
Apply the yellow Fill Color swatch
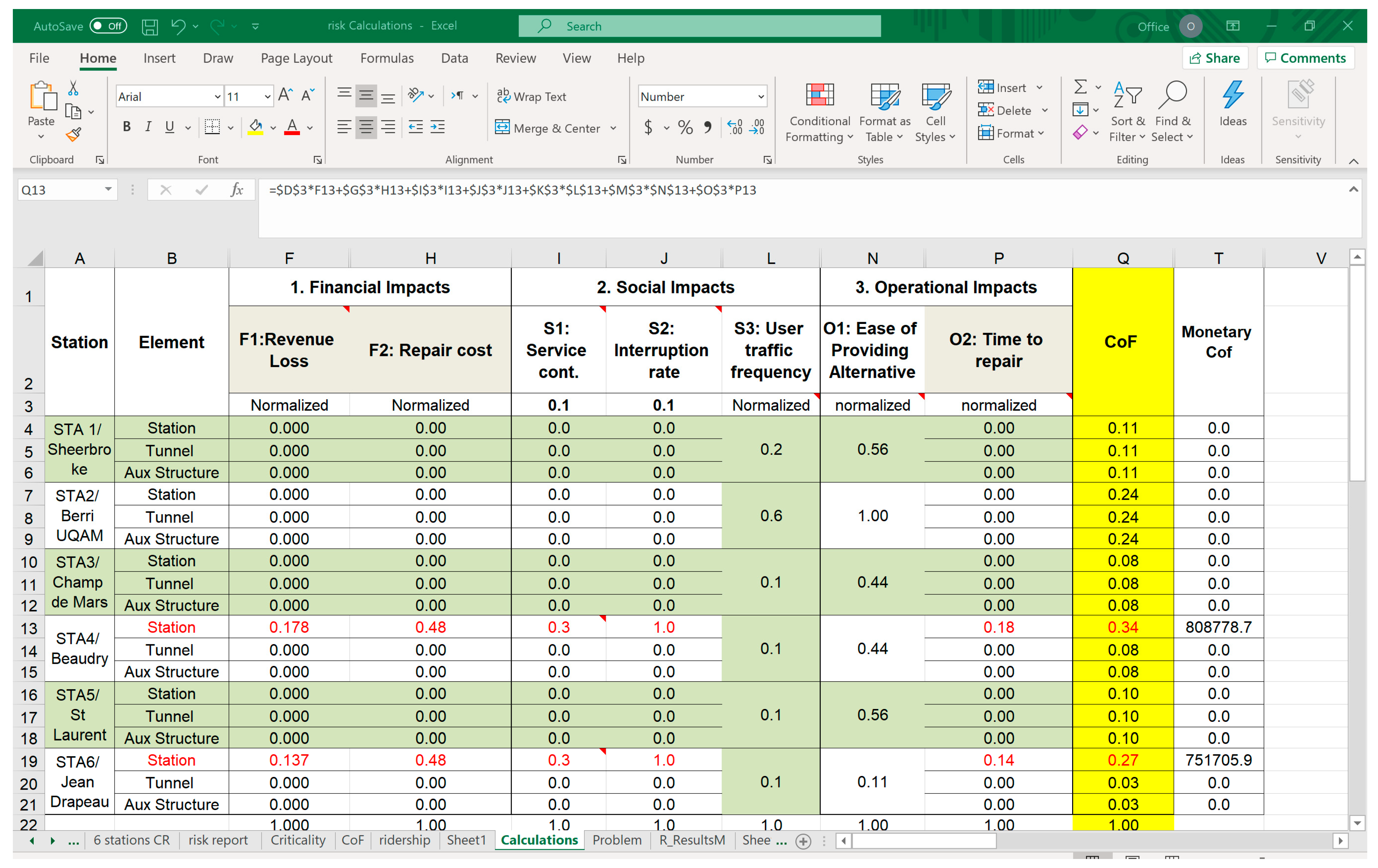pyautogui.click(x=256, y=127)
